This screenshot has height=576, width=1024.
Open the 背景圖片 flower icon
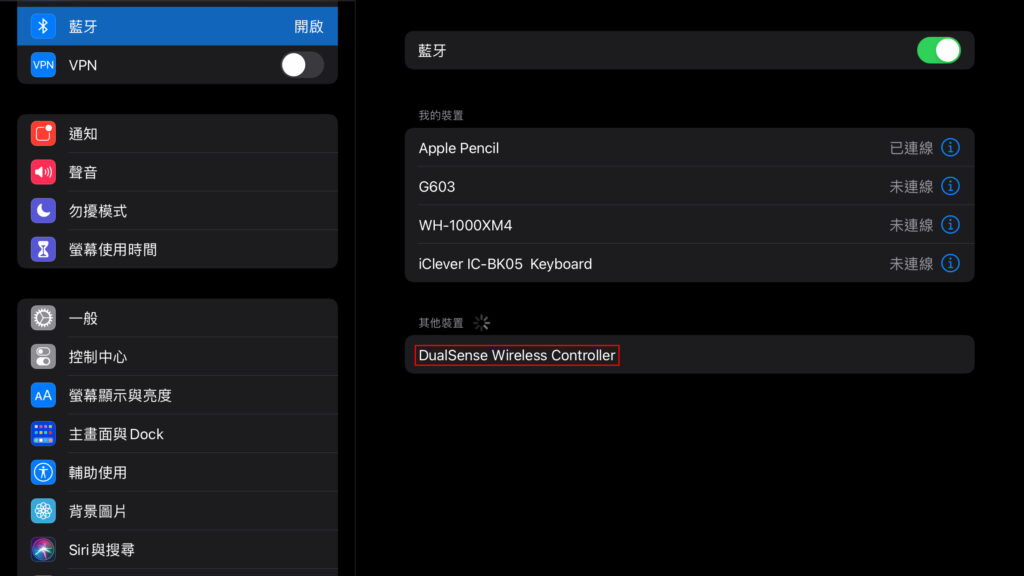click(43, 511)
